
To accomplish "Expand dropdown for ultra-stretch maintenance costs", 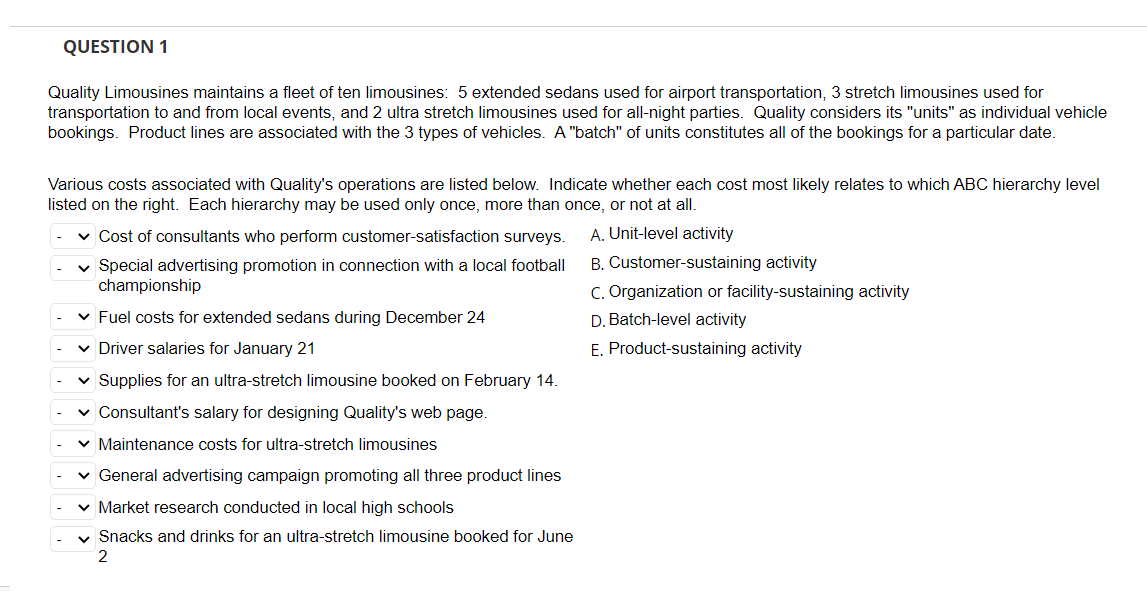I will click(x=72, y=445).
